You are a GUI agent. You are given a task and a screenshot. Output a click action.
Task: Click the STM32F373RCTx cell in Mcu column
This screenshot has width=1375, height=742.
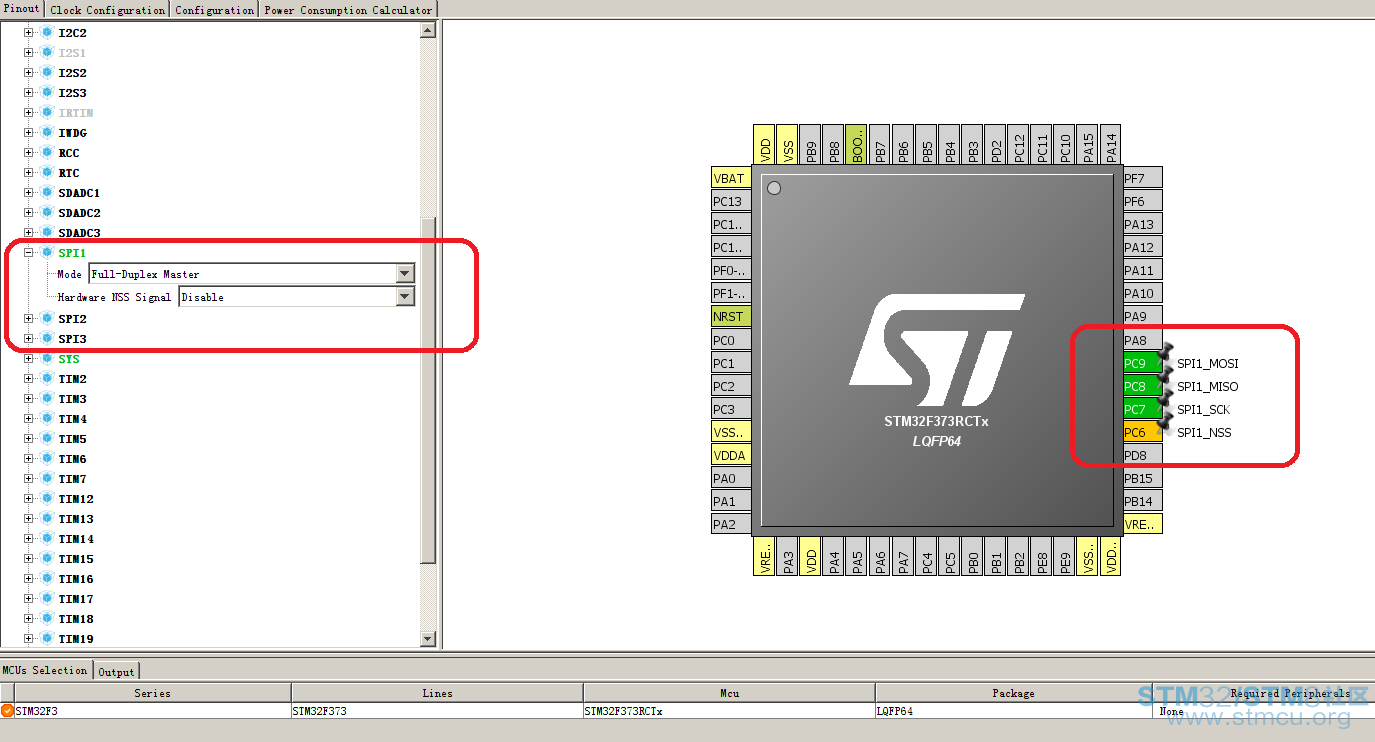click(x=729, y=711)
